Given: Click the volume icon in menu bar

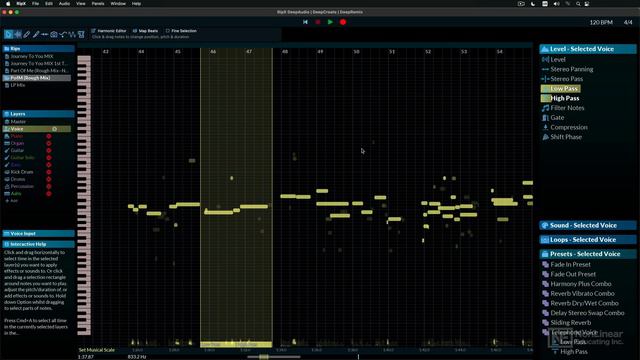Looking at the screenshot, I should (x=556, y=4).
